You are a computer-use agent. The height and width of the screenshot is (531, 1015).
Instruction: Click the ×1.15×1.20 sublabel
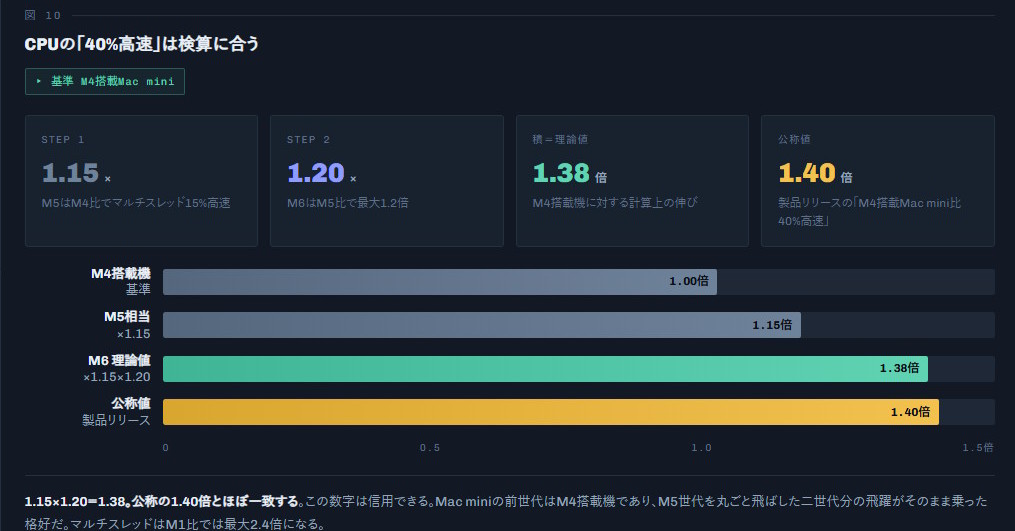point(117,377)
